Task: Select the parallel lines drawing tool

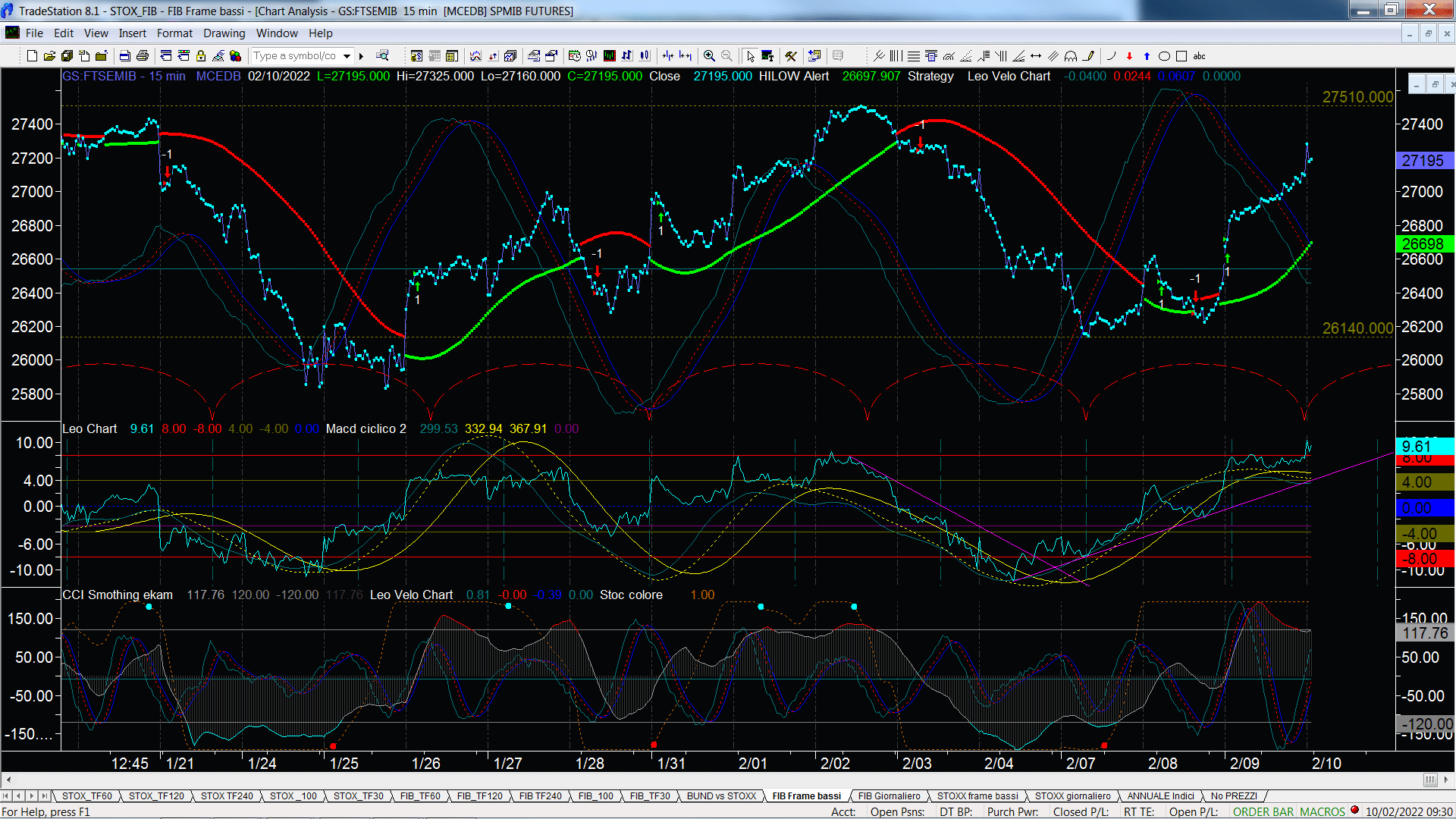Action: [x=1053, y=56]
